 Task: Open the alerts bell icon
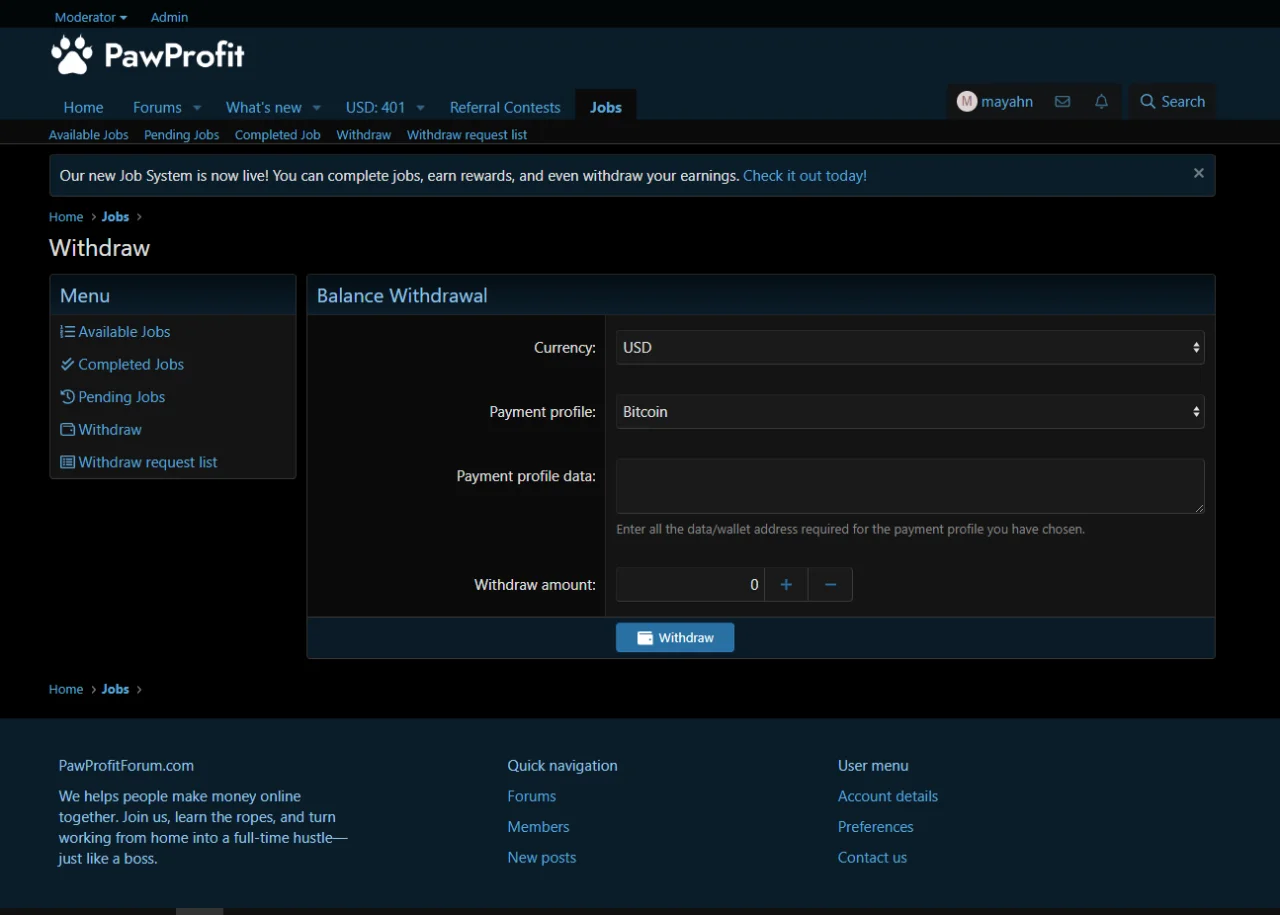point(1101,102)
